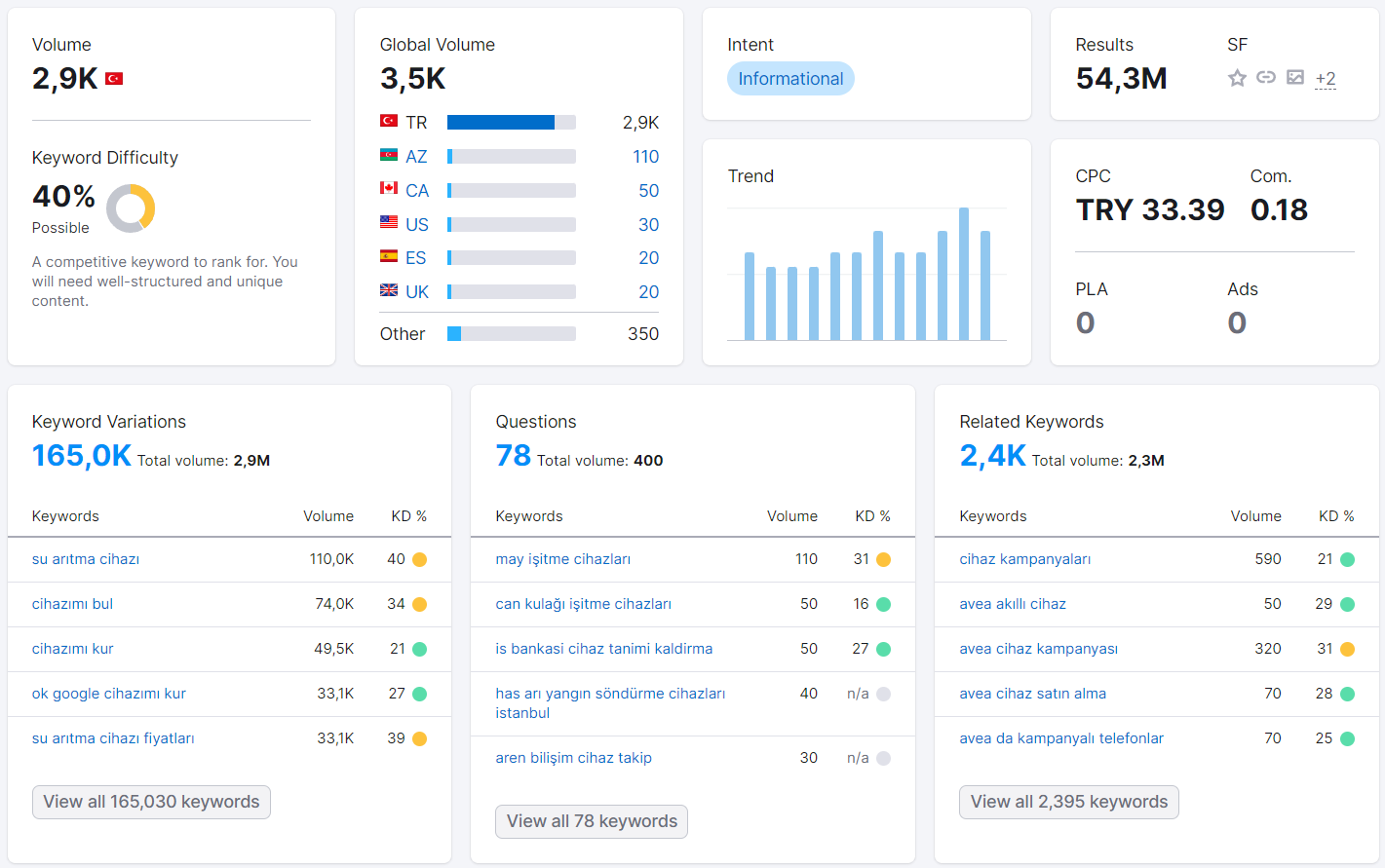The width and height of the screenshot is (1385, 868).
Task: Click the image icon under SF
Action: click(x=1295, y=77)
